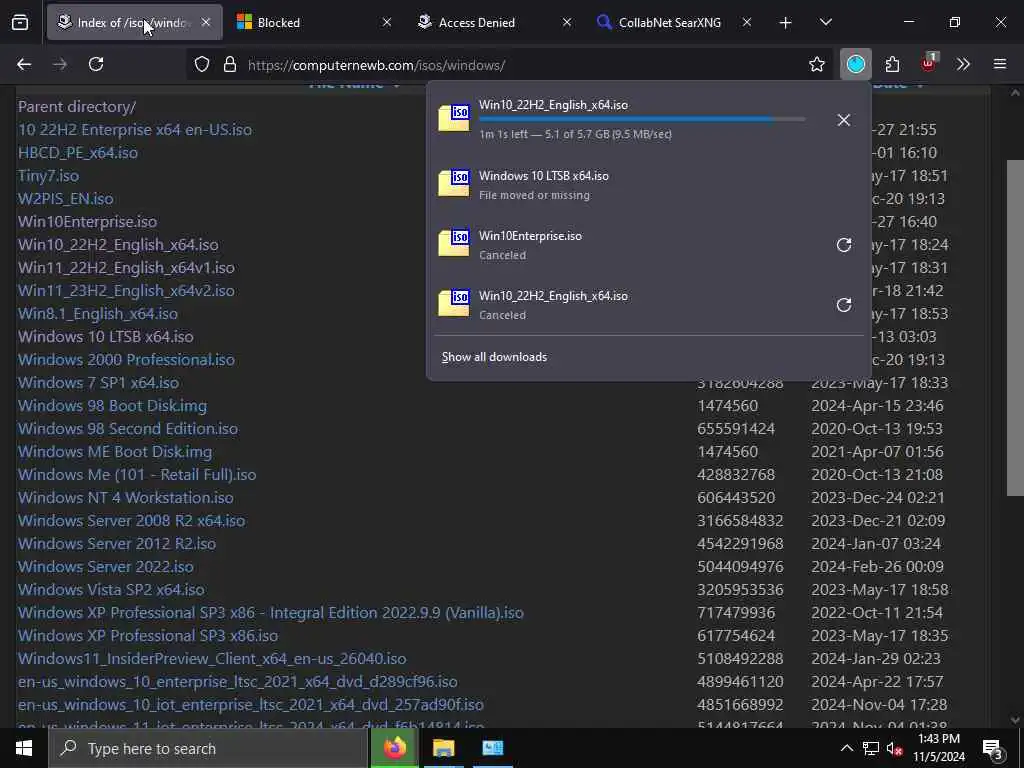Image resolution: width=1024 pixels, height=768 pixels.
Task: Cancel the active Win10_22H2 download
Action: click(844, 120)
